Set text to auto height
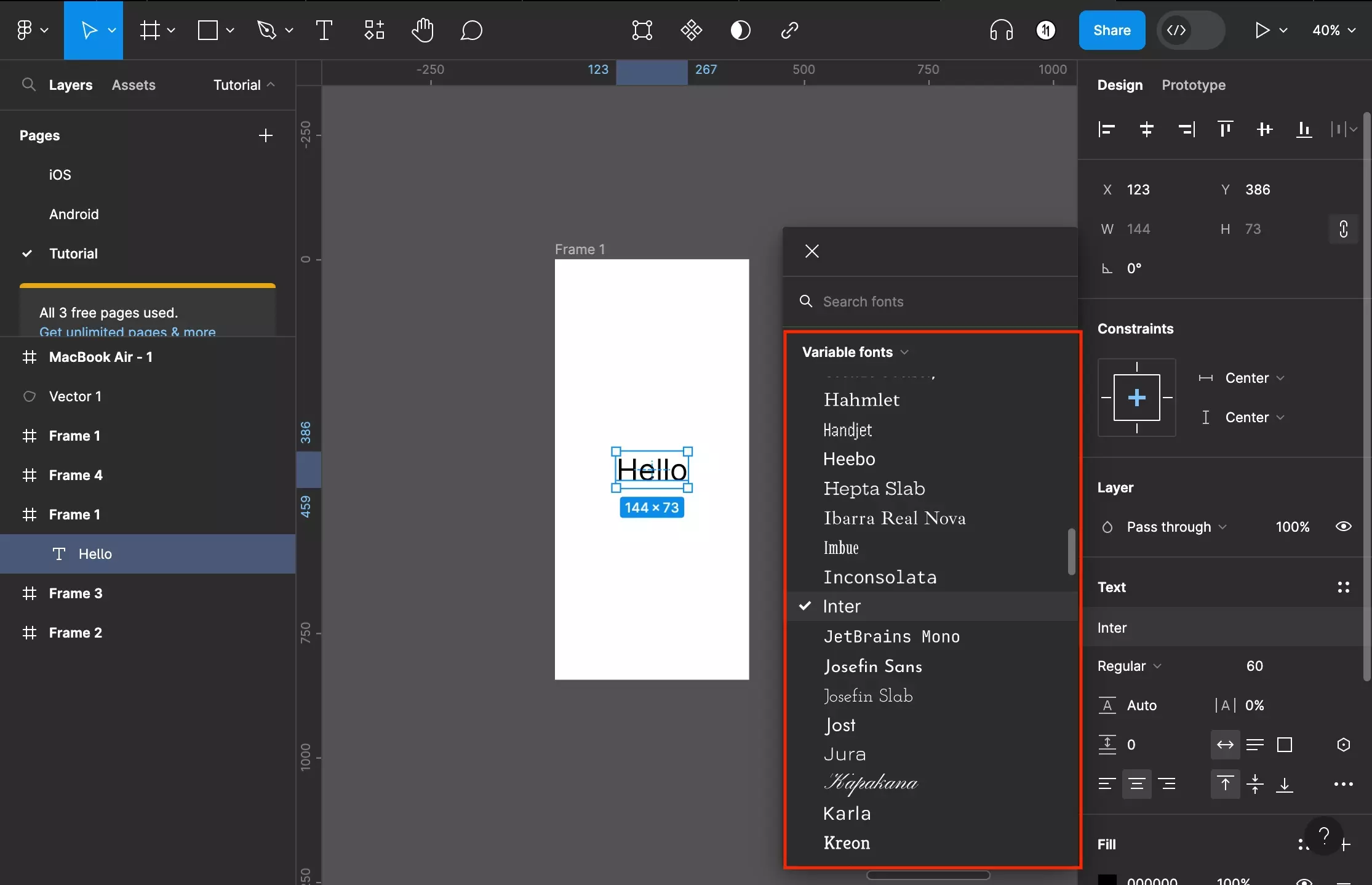 click(1255, 745)
